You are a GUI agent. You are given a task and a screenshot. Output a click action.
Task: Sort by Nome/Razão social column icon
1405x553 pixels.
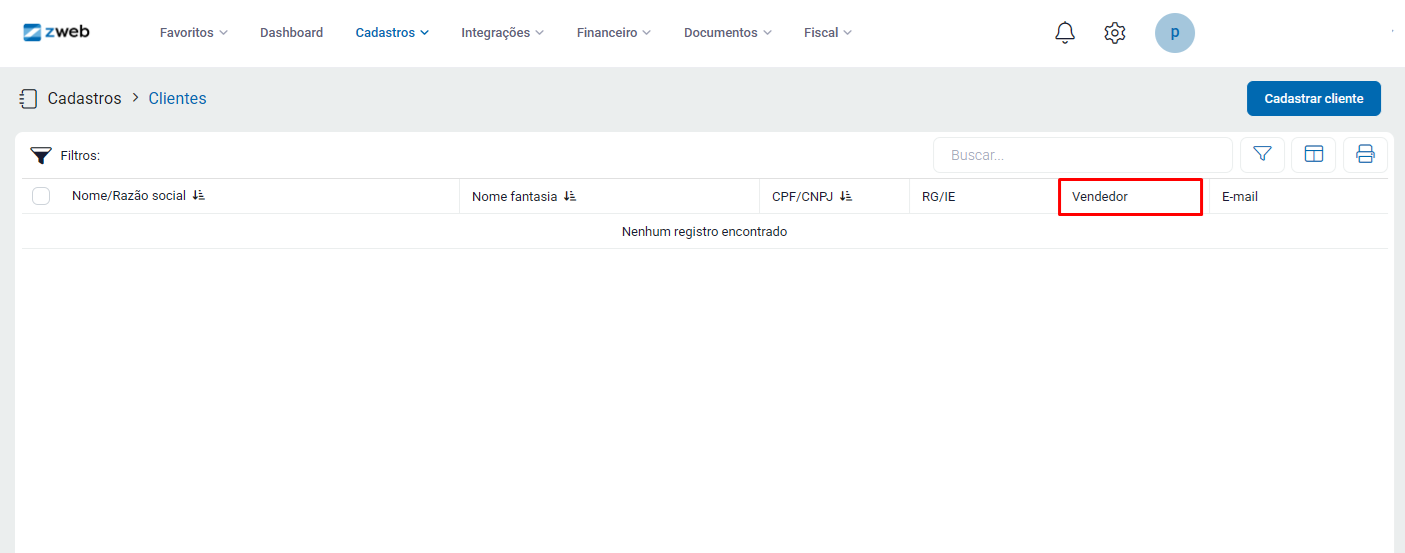(x=198, y=196)
